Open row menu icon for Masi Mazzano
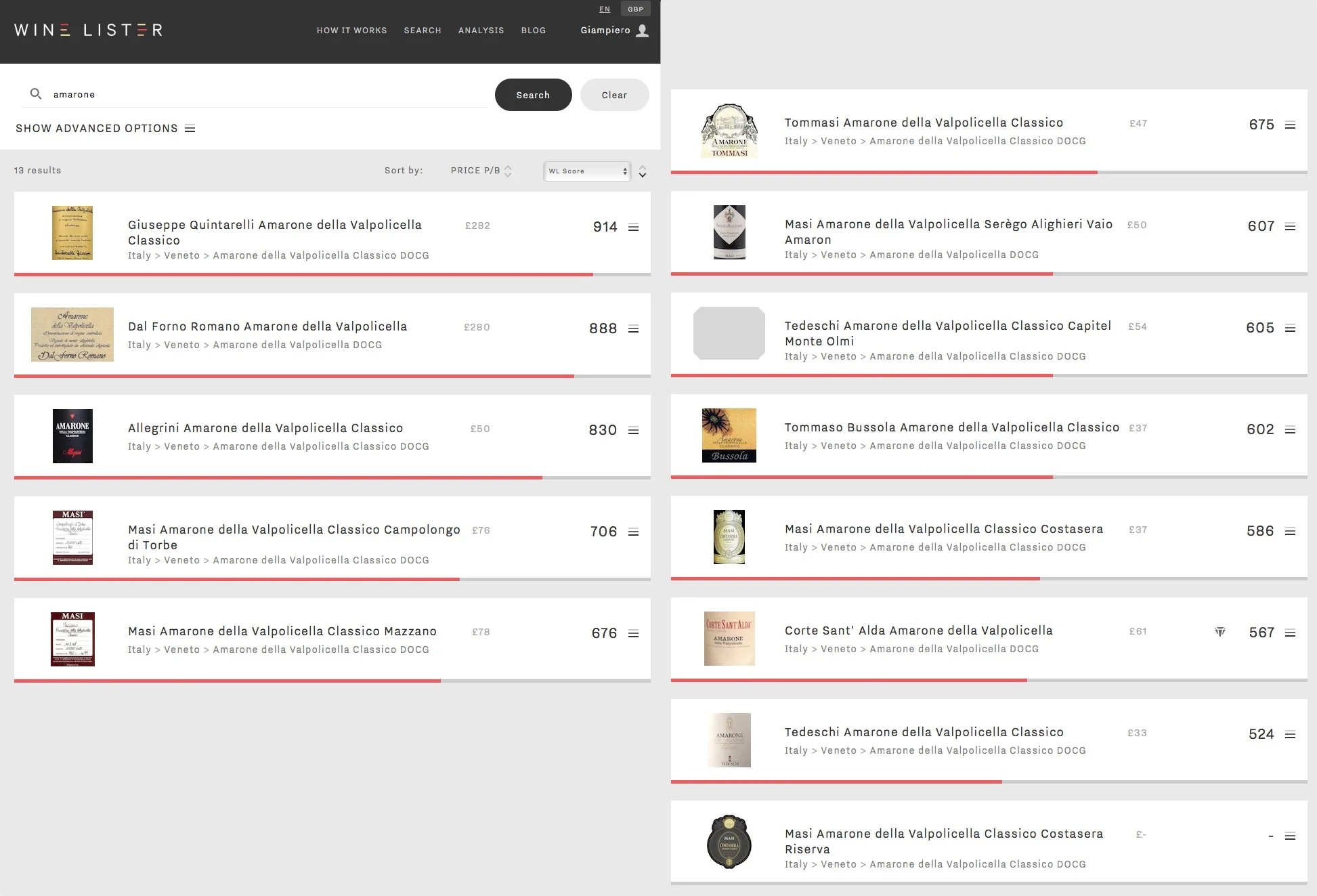This screenshot has width=1317, height=896. (633, 634)
